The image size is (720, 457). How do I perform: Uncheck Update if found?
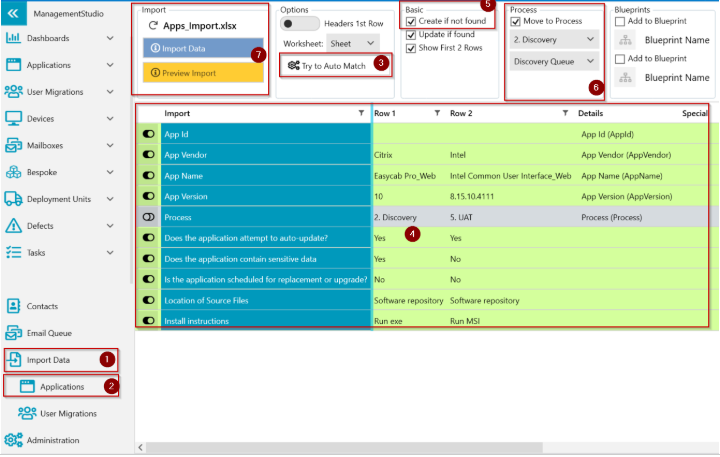click(x=411, y=35)
